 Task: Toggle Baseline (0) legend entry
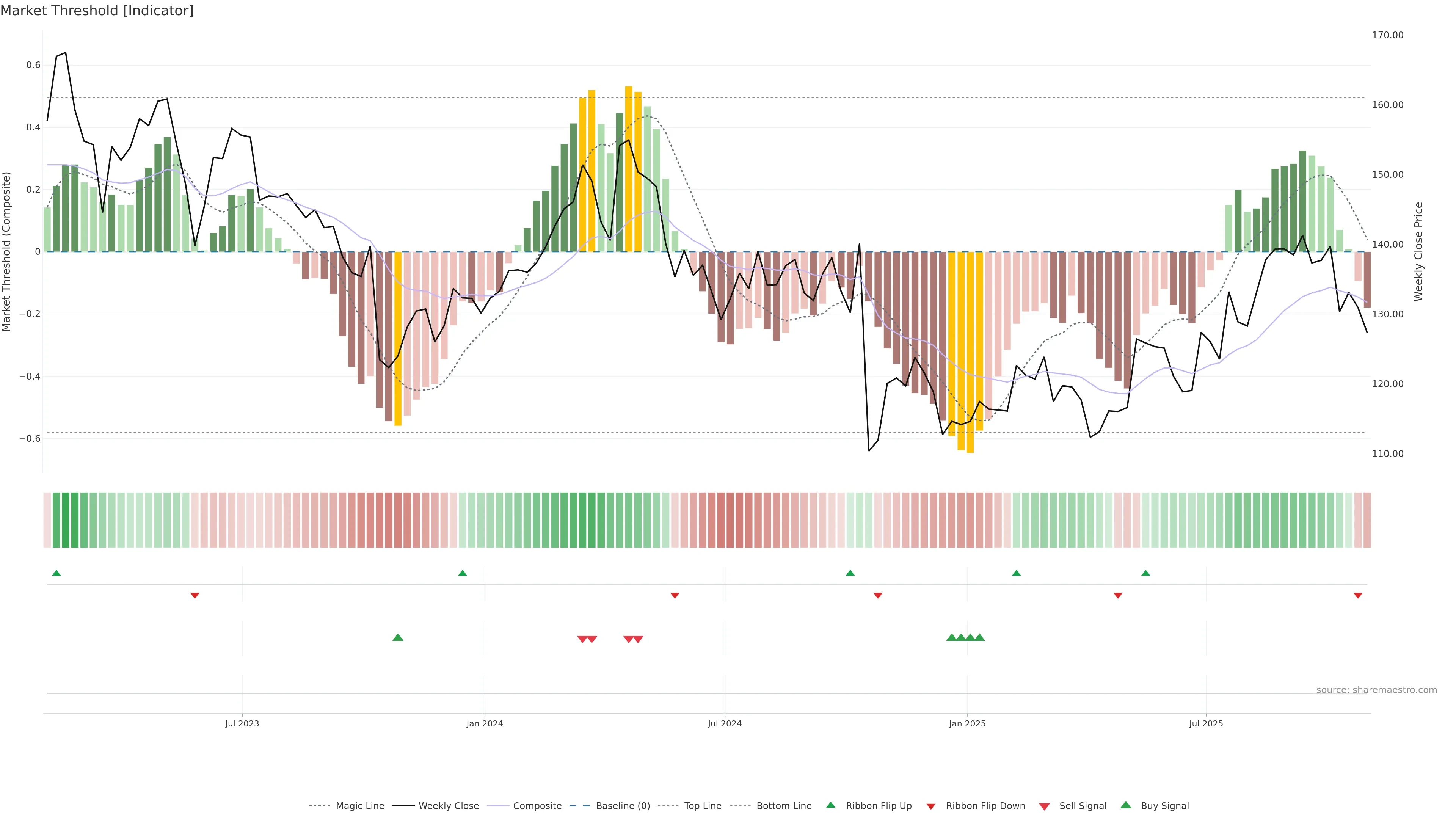pos(623,806)
